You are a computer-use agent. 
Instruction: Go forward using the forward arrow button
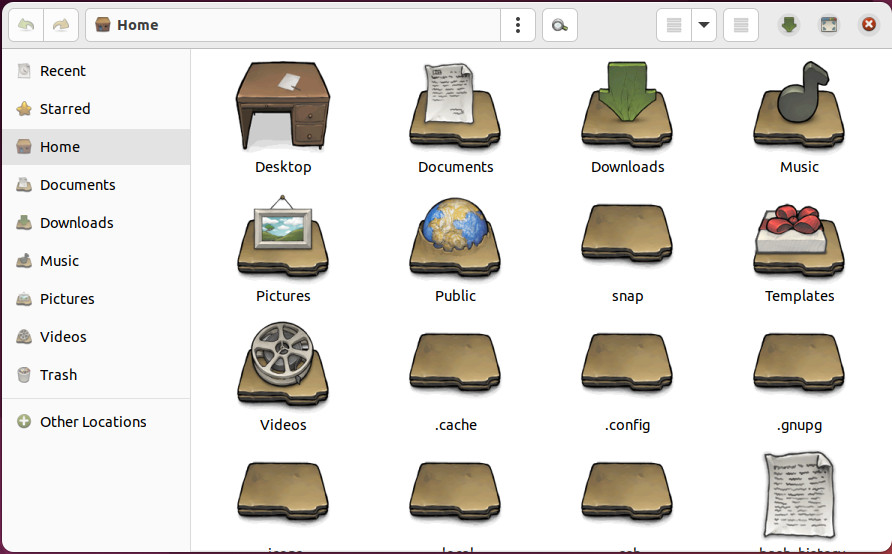click(61, 25)
